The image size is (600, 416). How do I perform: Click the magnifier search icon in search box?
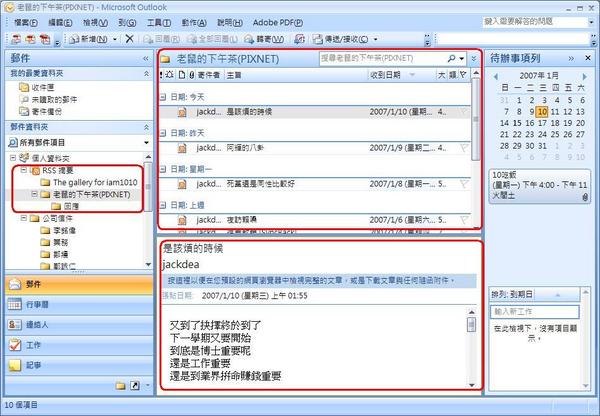452,58
